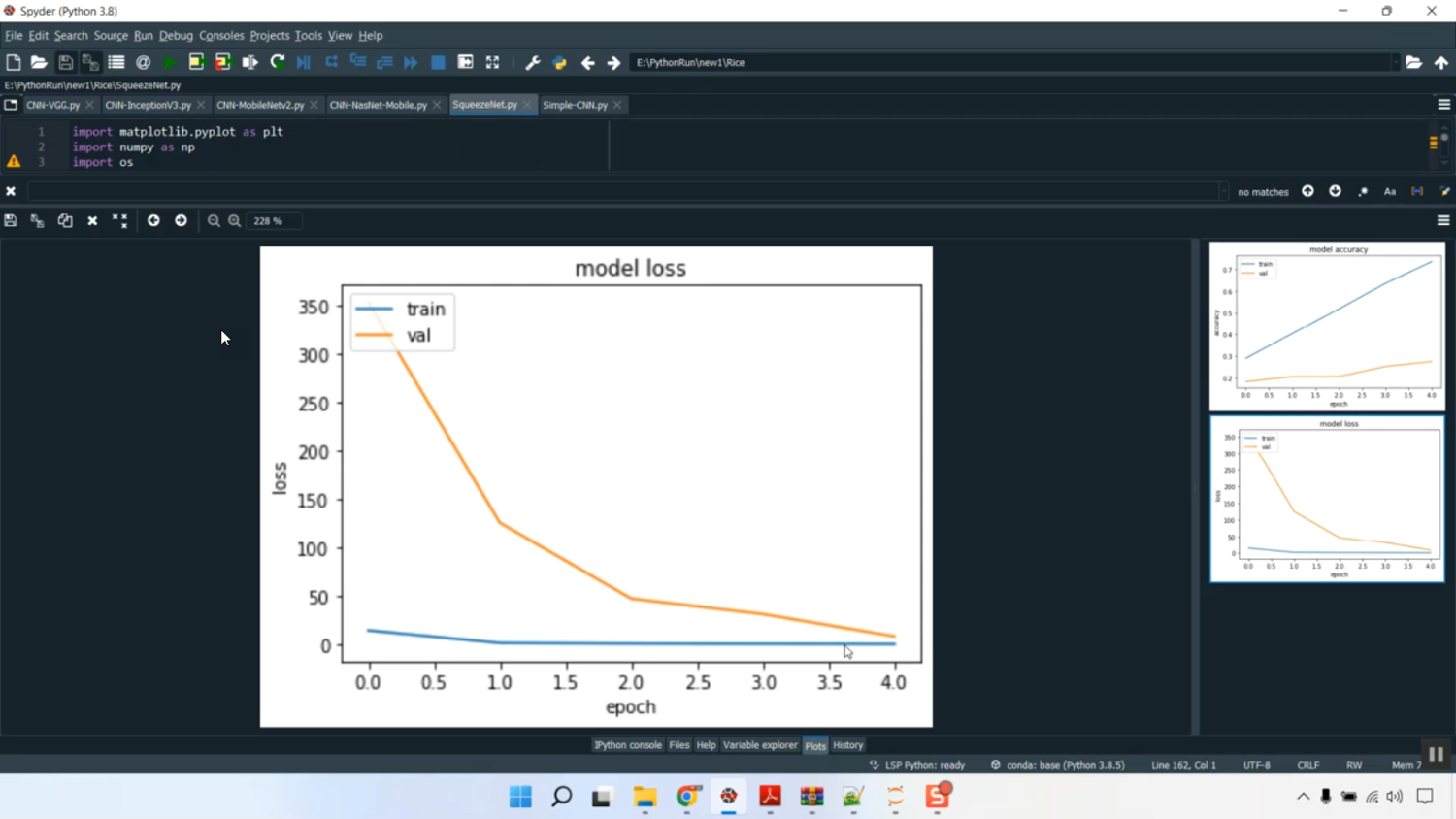Toggle case-sensitive search with Aa
The width and height of the screenshot is (1456, 819).
[1389, 191]
